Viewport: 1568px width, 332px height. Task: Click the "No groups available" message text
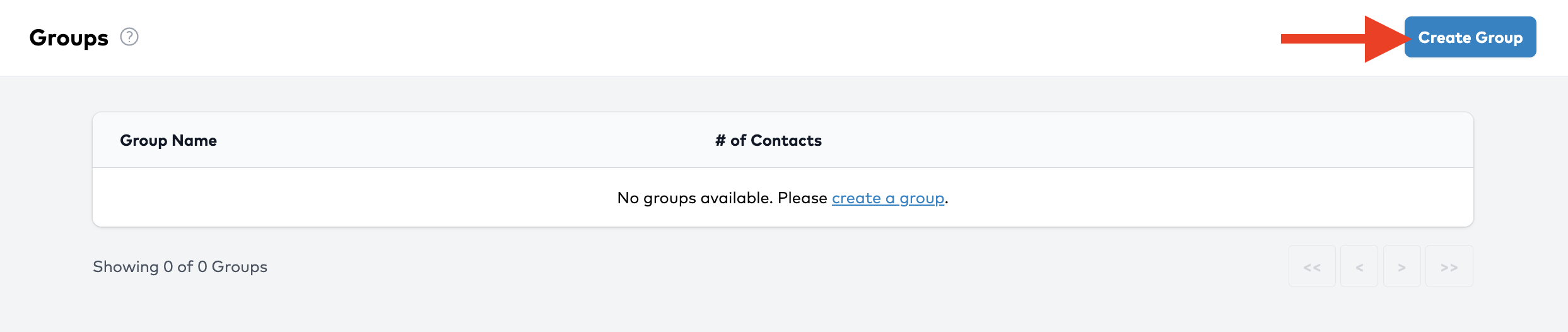[x=694, y=198]
